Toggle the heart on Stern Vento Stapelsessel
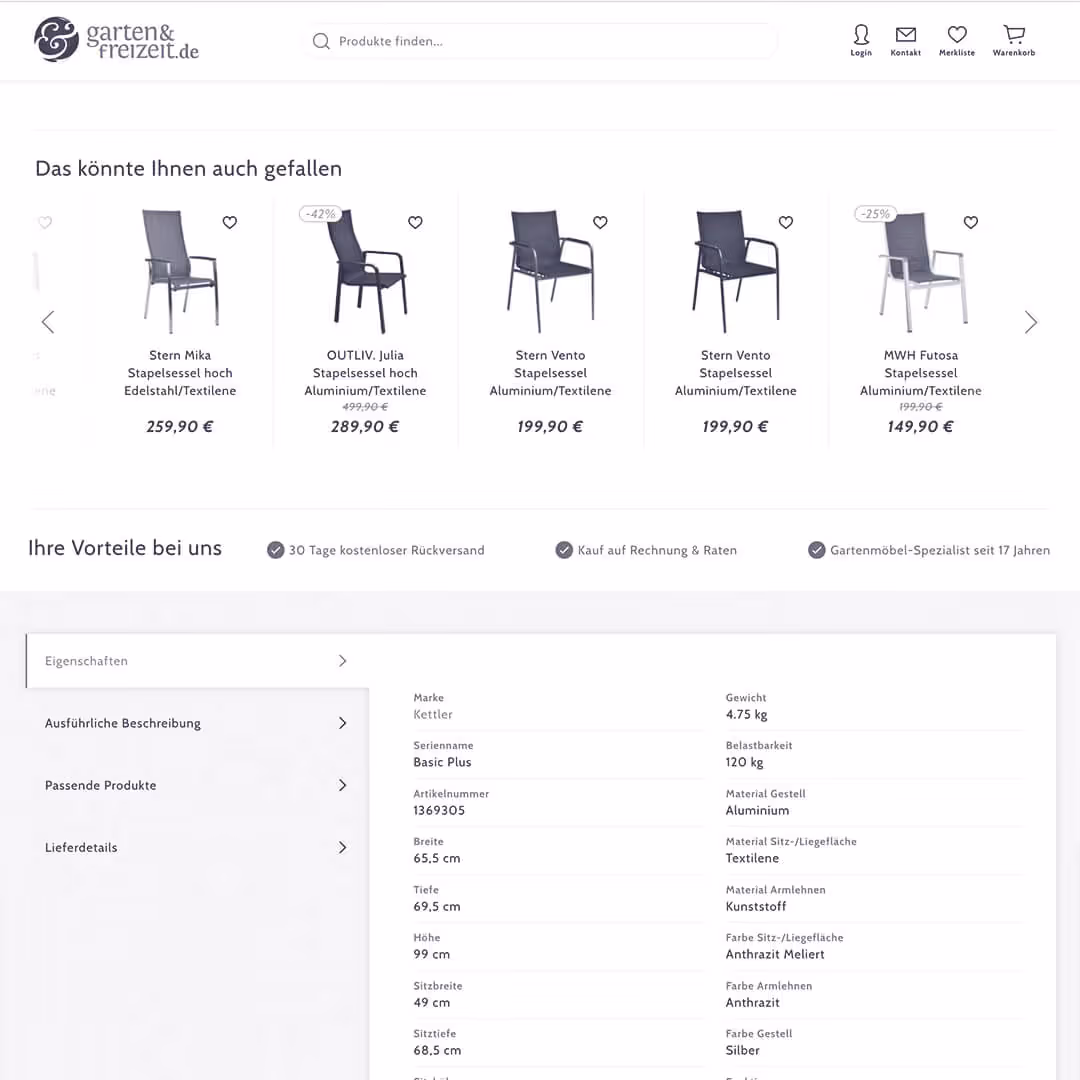The width and height of the screenshot is (1080, 1080). coord(600,222)
